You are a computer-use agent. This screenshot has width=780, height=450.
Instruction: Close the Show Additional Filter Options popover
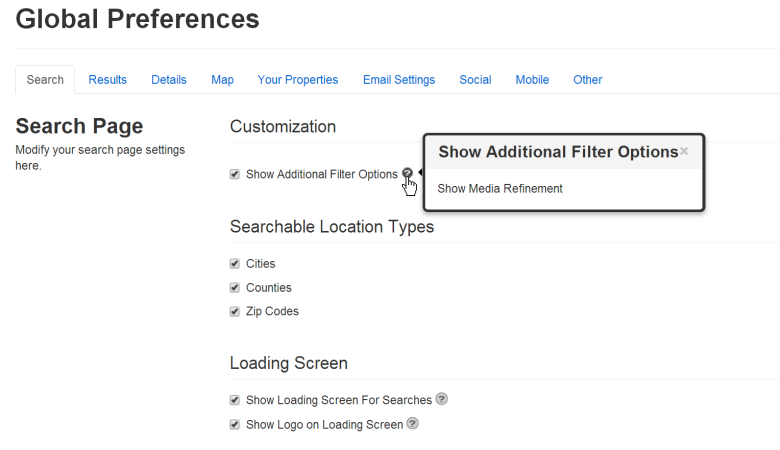point(684,152)
